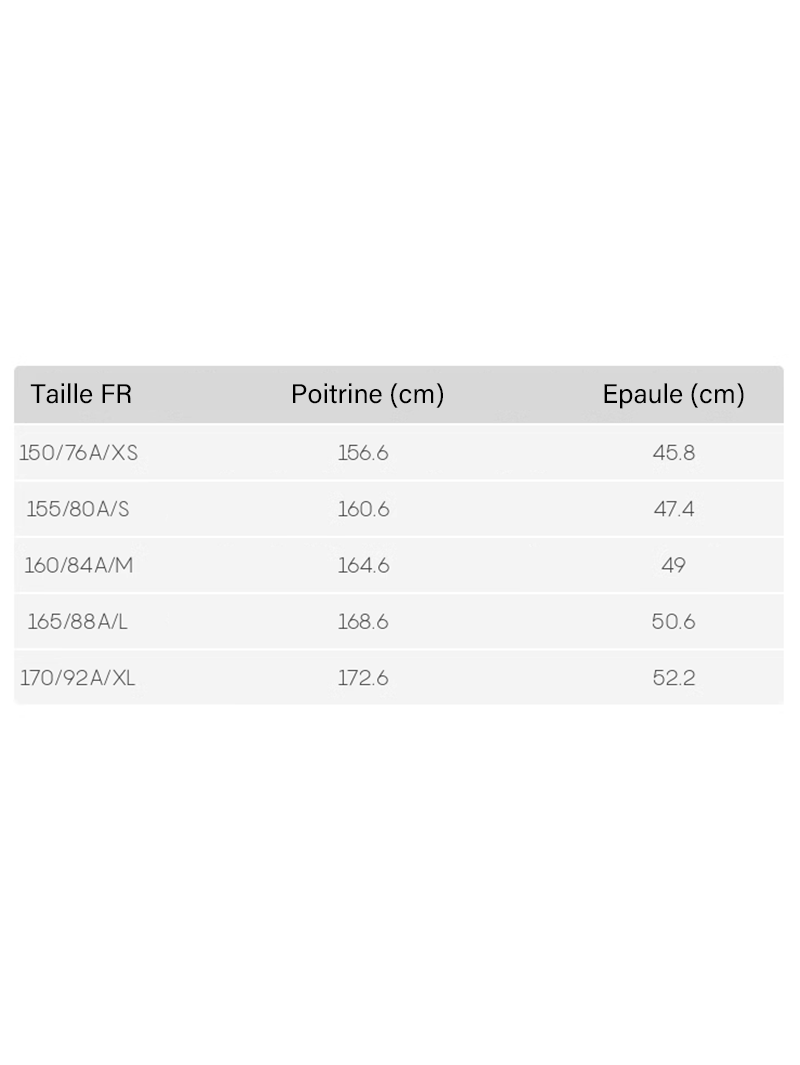This screenshot has width=800, height=1065.
Task: Click the 52.2 shoulder value
Action: (673, 678)
